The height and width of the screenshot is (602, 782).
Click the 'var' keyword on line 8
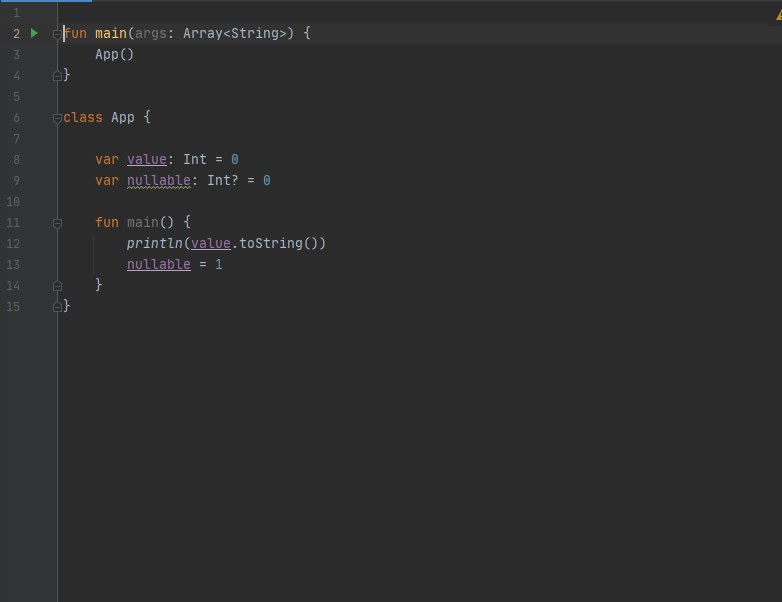pos(107,159)
